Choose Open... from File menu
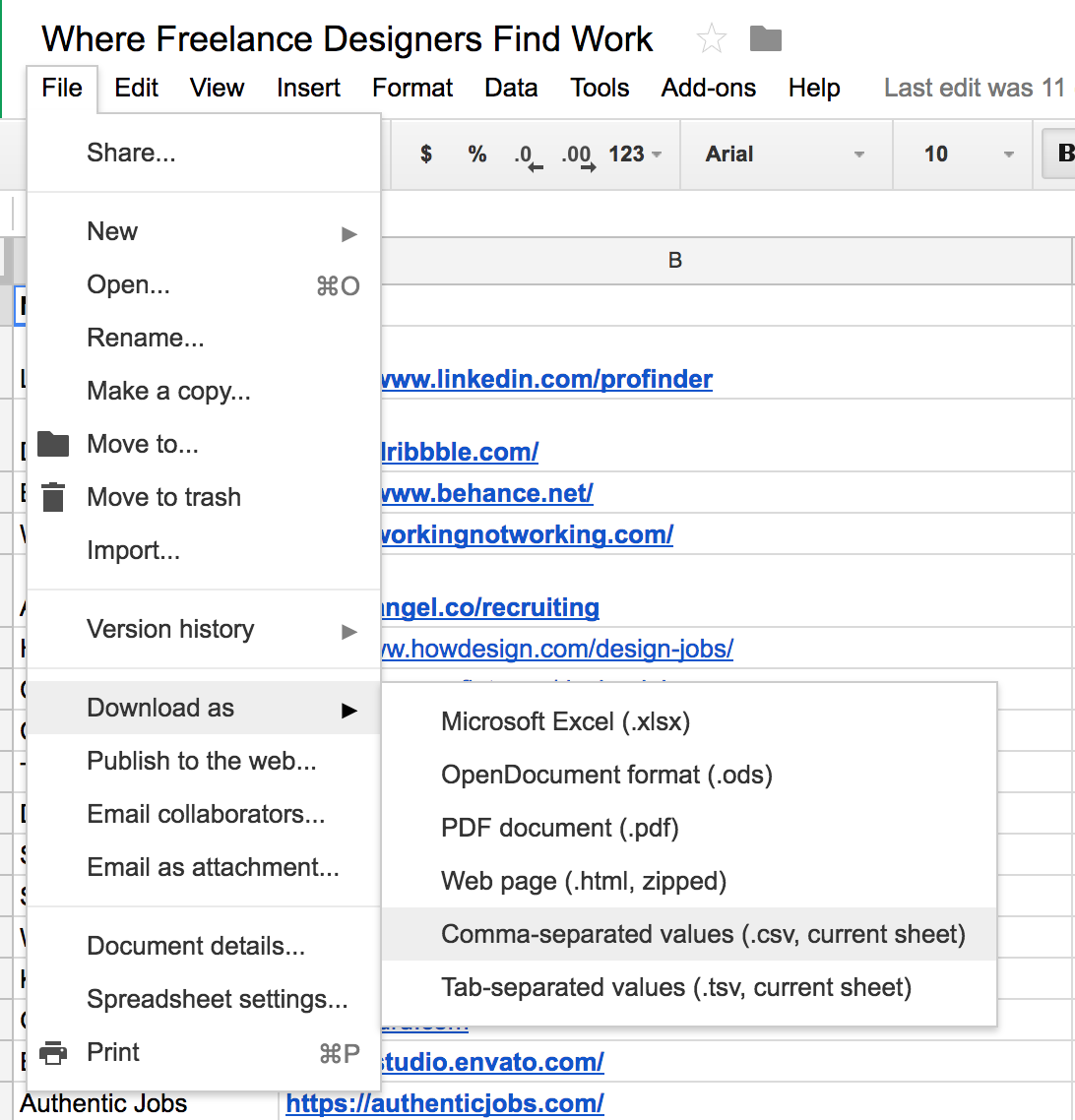The image size is (1075, 1120). point(204,285)
